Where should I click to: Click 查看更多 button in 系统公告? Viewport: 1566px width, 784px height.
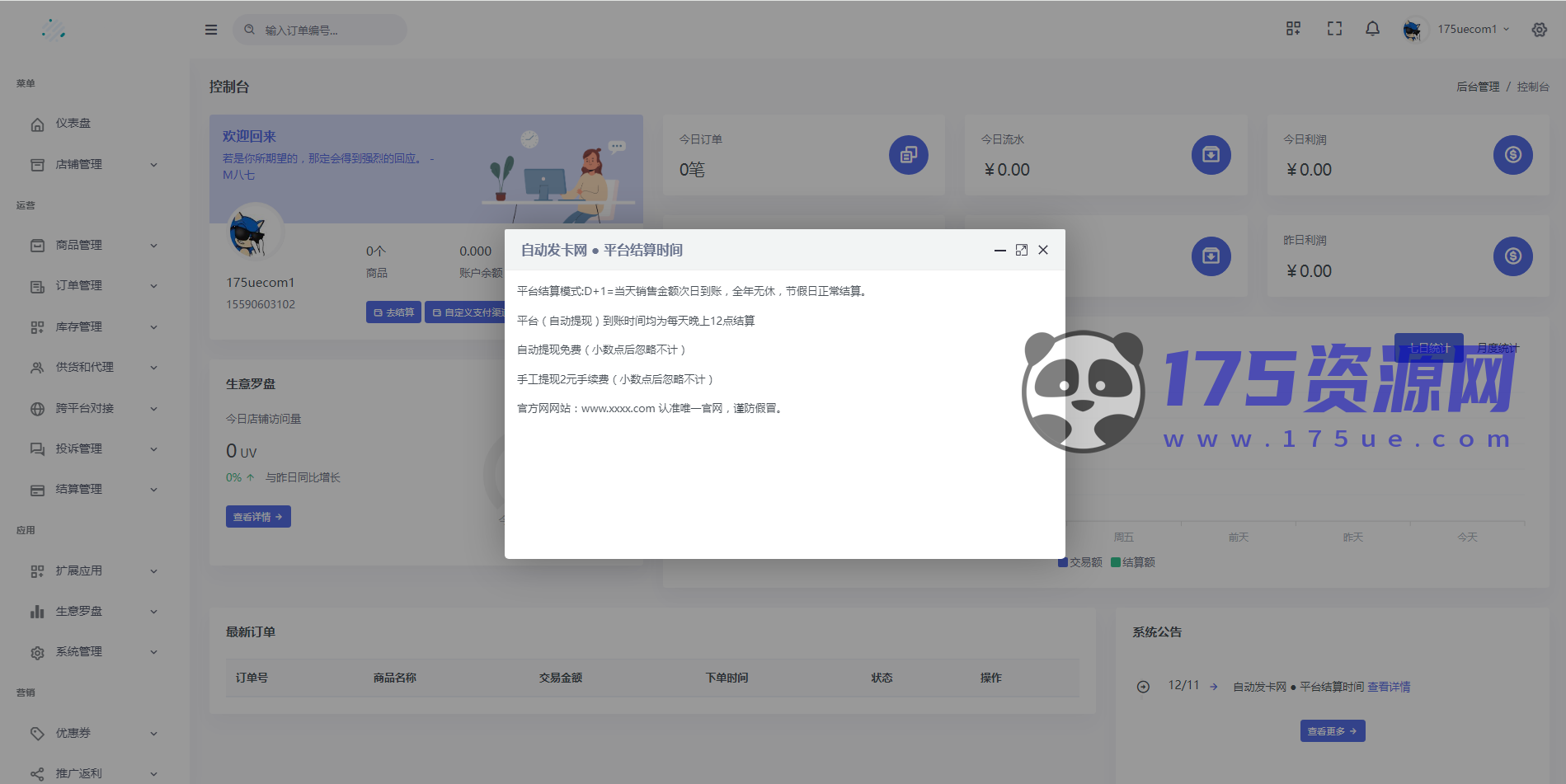(x=1333, y=731)
